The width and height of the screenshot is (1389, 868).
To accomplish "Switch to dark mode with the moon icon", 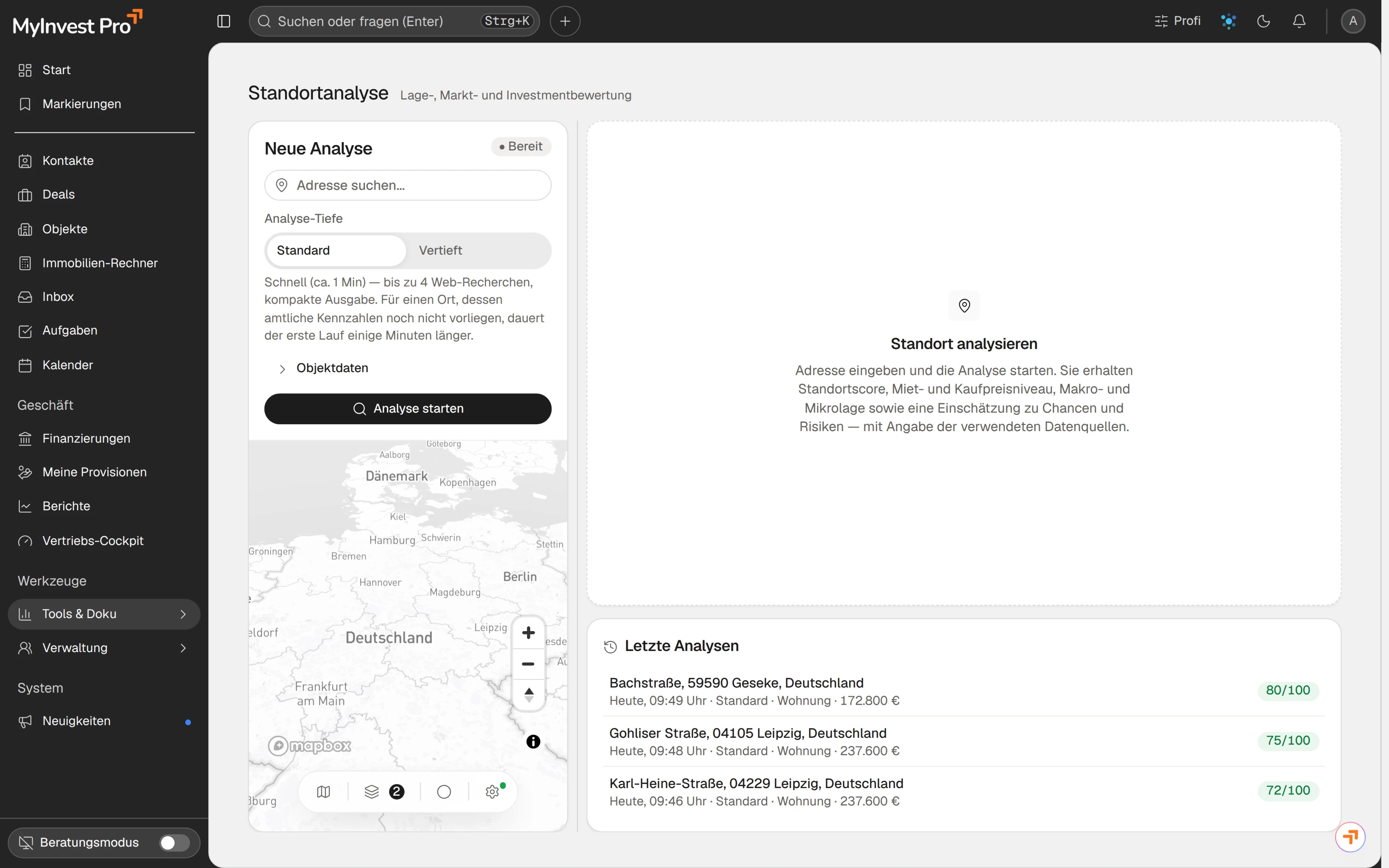I will 1263,21.
